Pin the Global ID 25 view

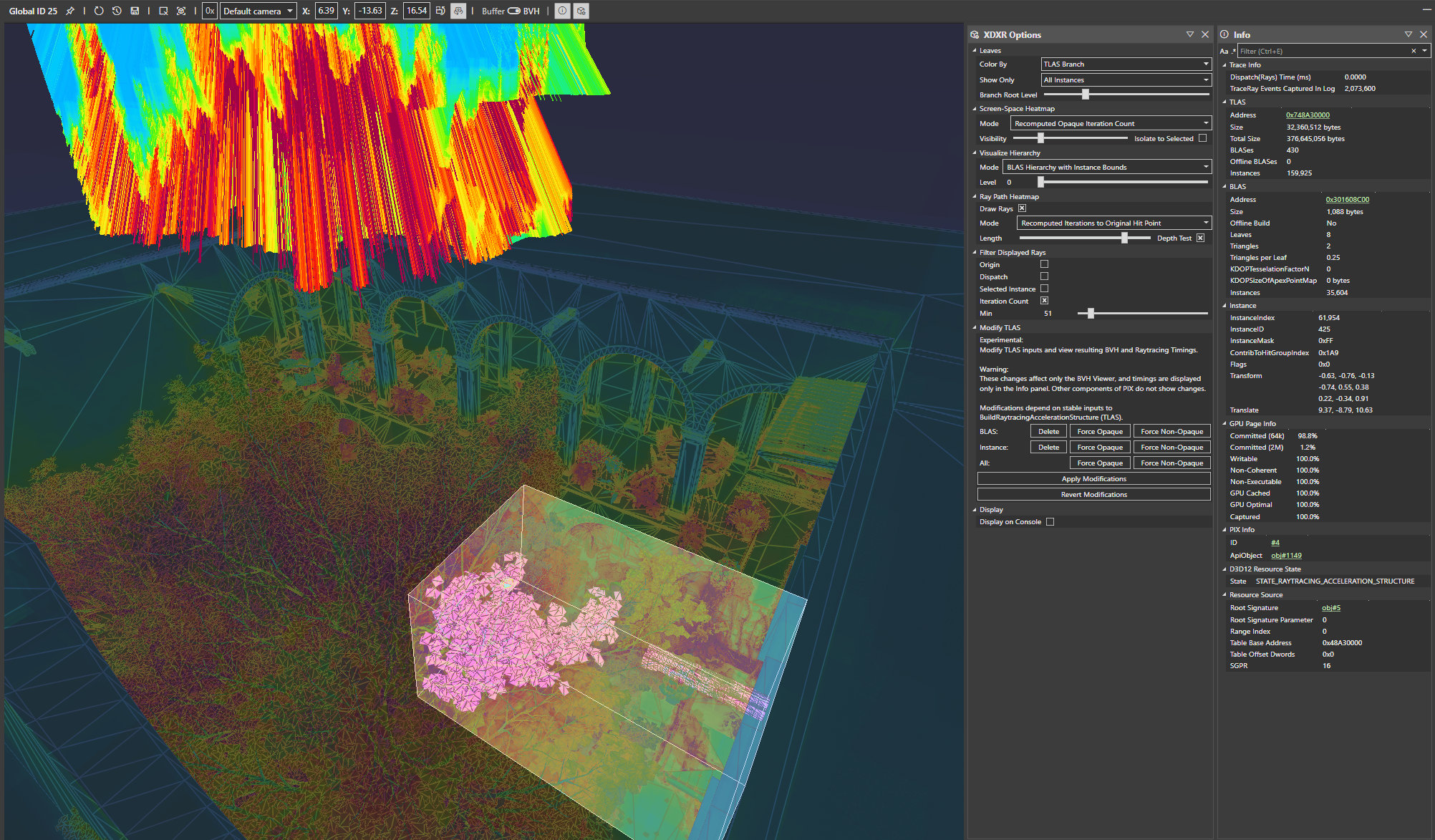(69, 11)
